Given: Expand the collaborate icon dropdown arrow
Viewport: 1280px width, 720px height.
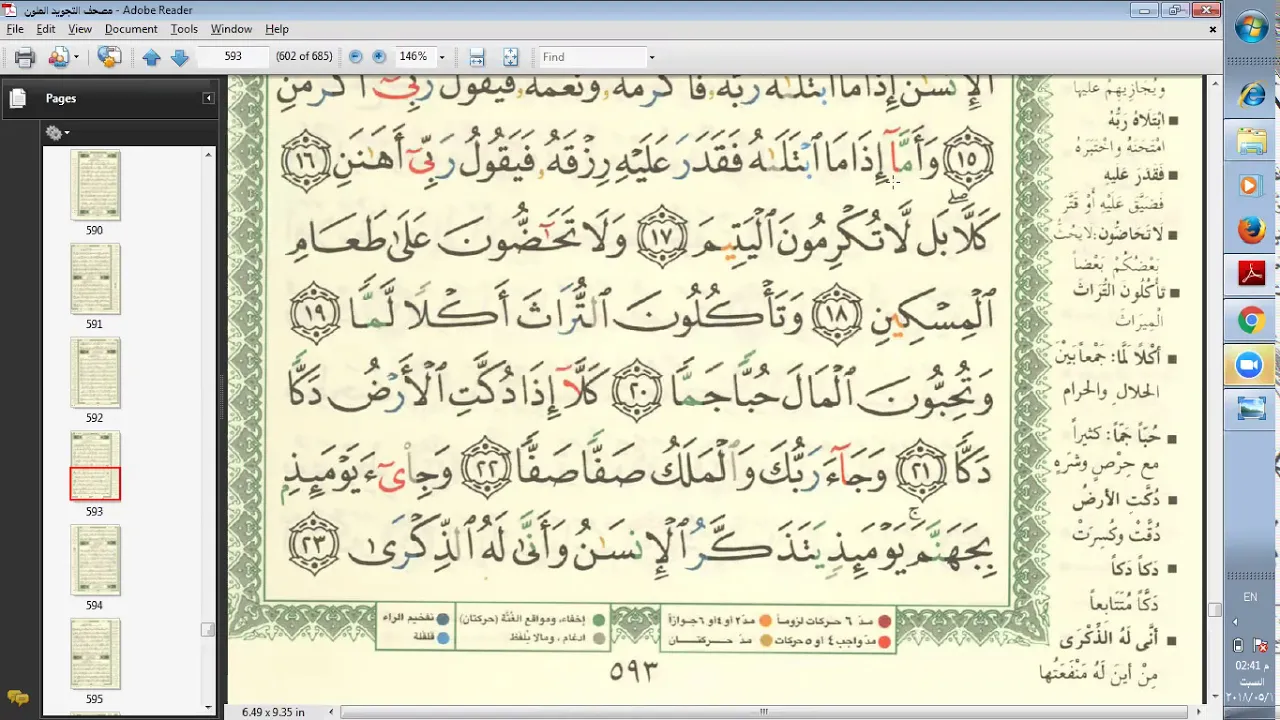Looking at the screenshot, I should point(76,57).
